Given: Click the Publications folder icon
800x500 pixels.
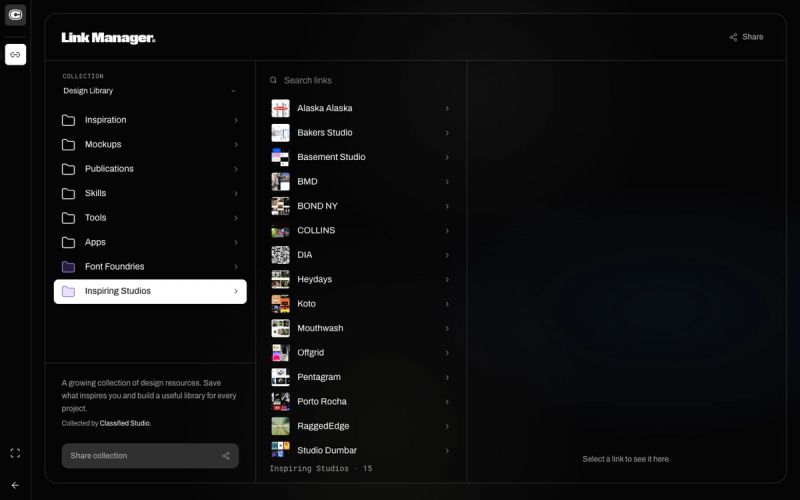Looking at the screenshot, I should tap(68, 169).
